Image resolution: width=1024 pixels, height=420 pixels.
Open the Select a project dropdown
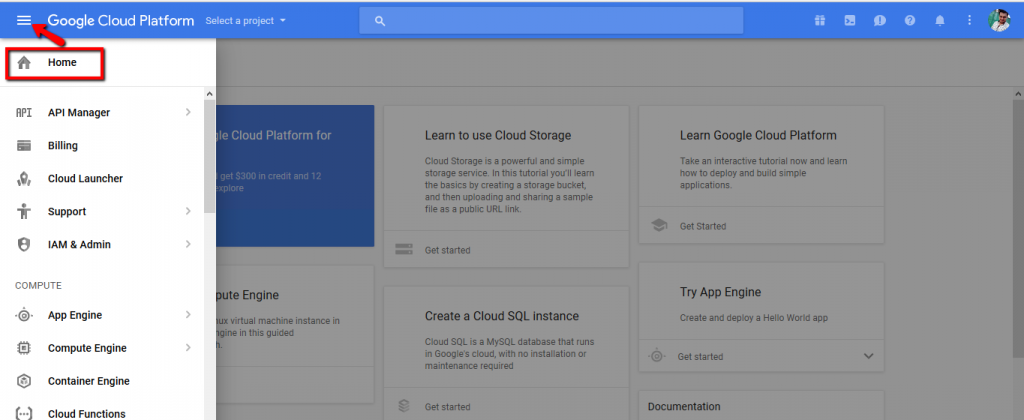coord(246,21)
